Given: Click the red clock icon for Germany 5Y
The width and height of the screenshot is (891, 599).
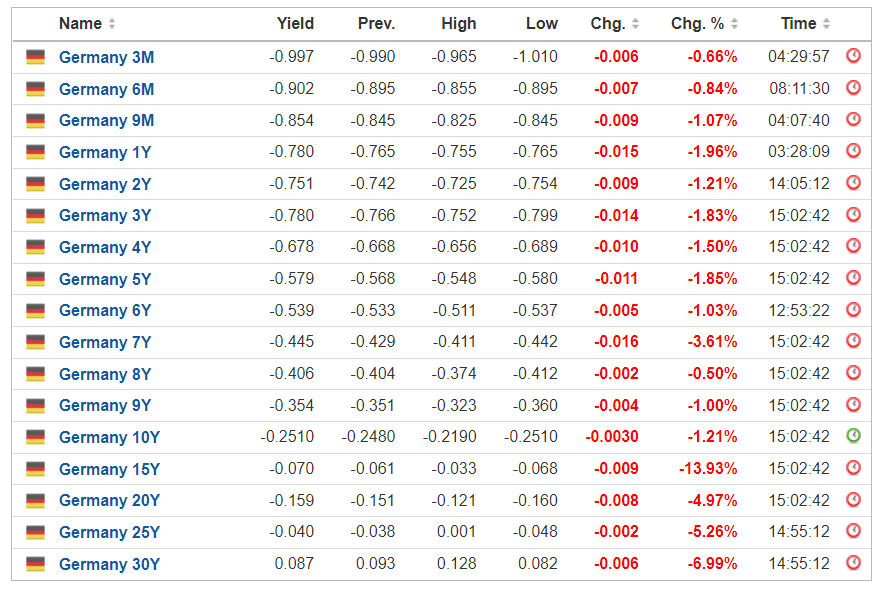Looking at the screenshot, I should (x=853, y=278).
